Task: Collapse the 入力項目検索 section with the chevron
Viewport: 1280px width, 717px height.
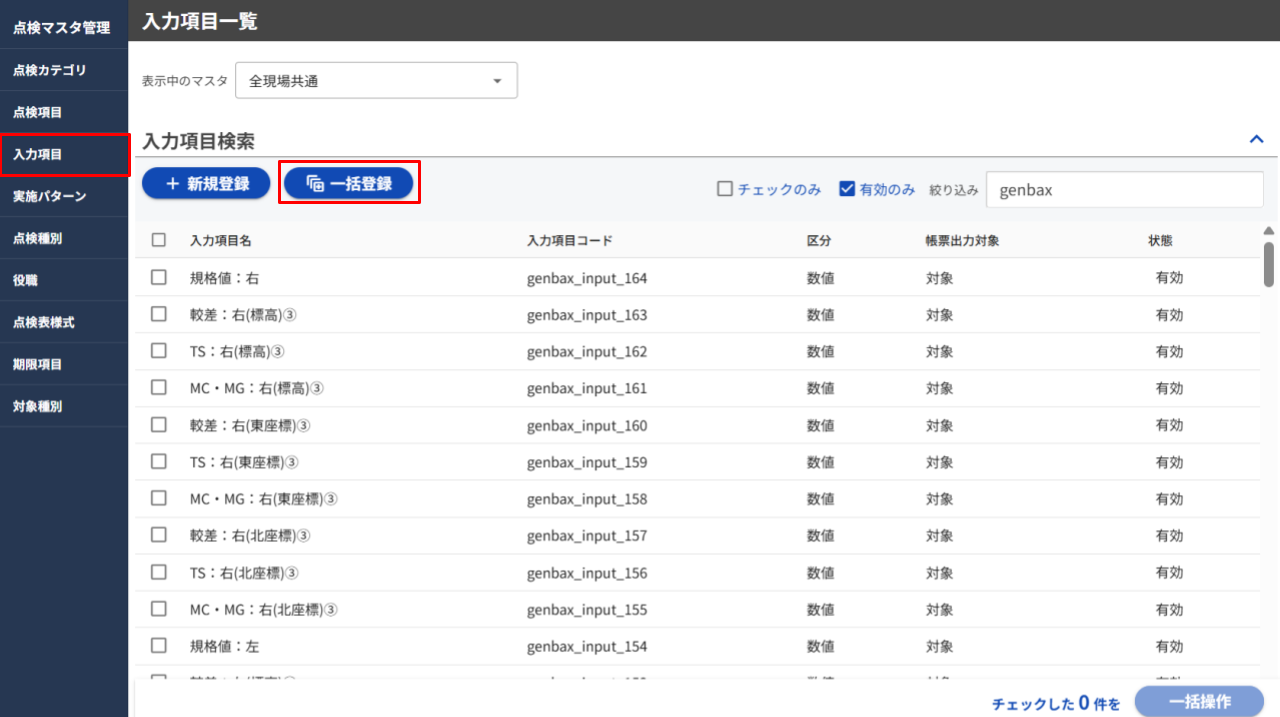Action: tap(1256, 139)
